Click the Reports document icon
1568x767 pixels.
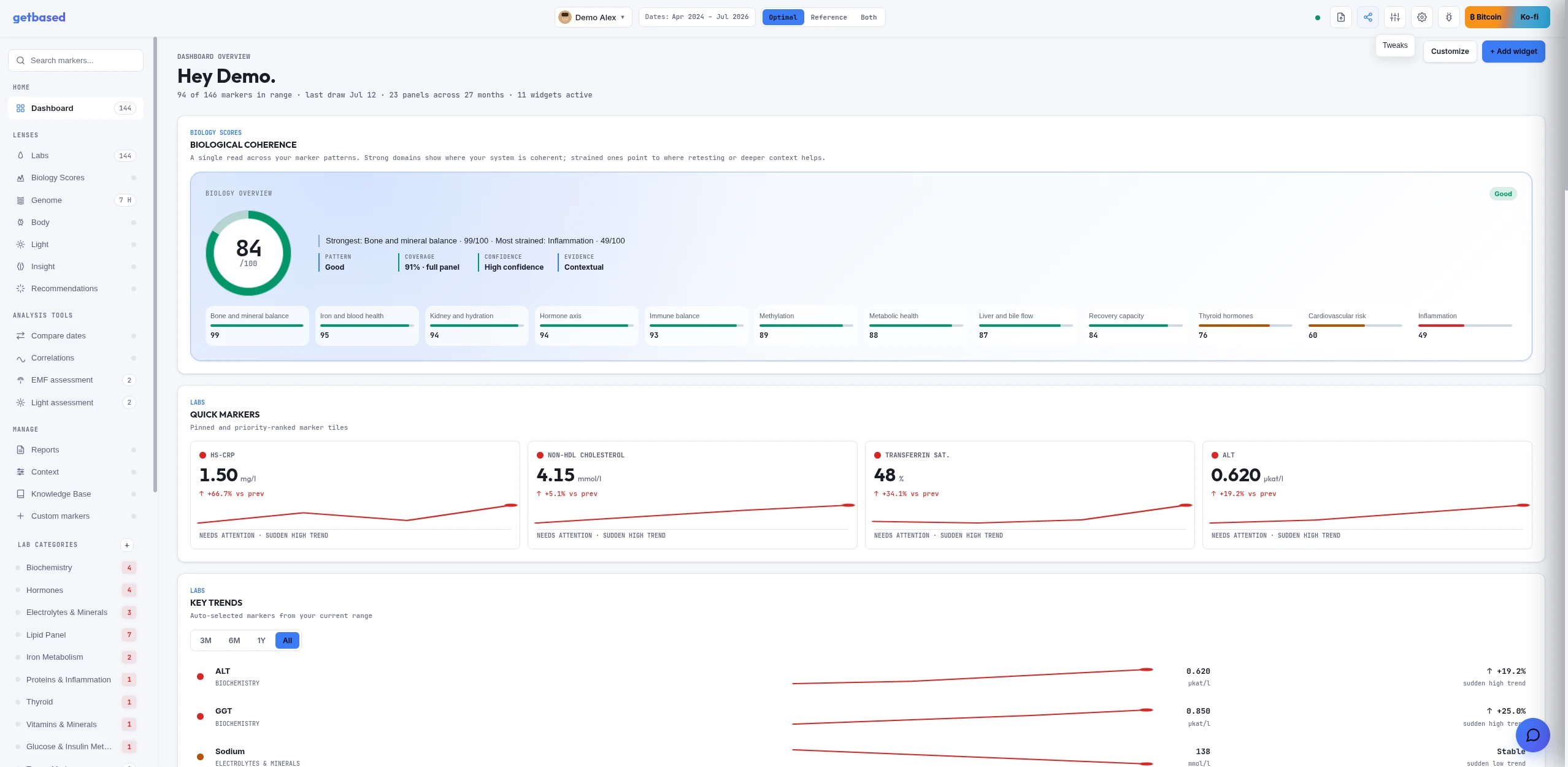click(20, 450)
